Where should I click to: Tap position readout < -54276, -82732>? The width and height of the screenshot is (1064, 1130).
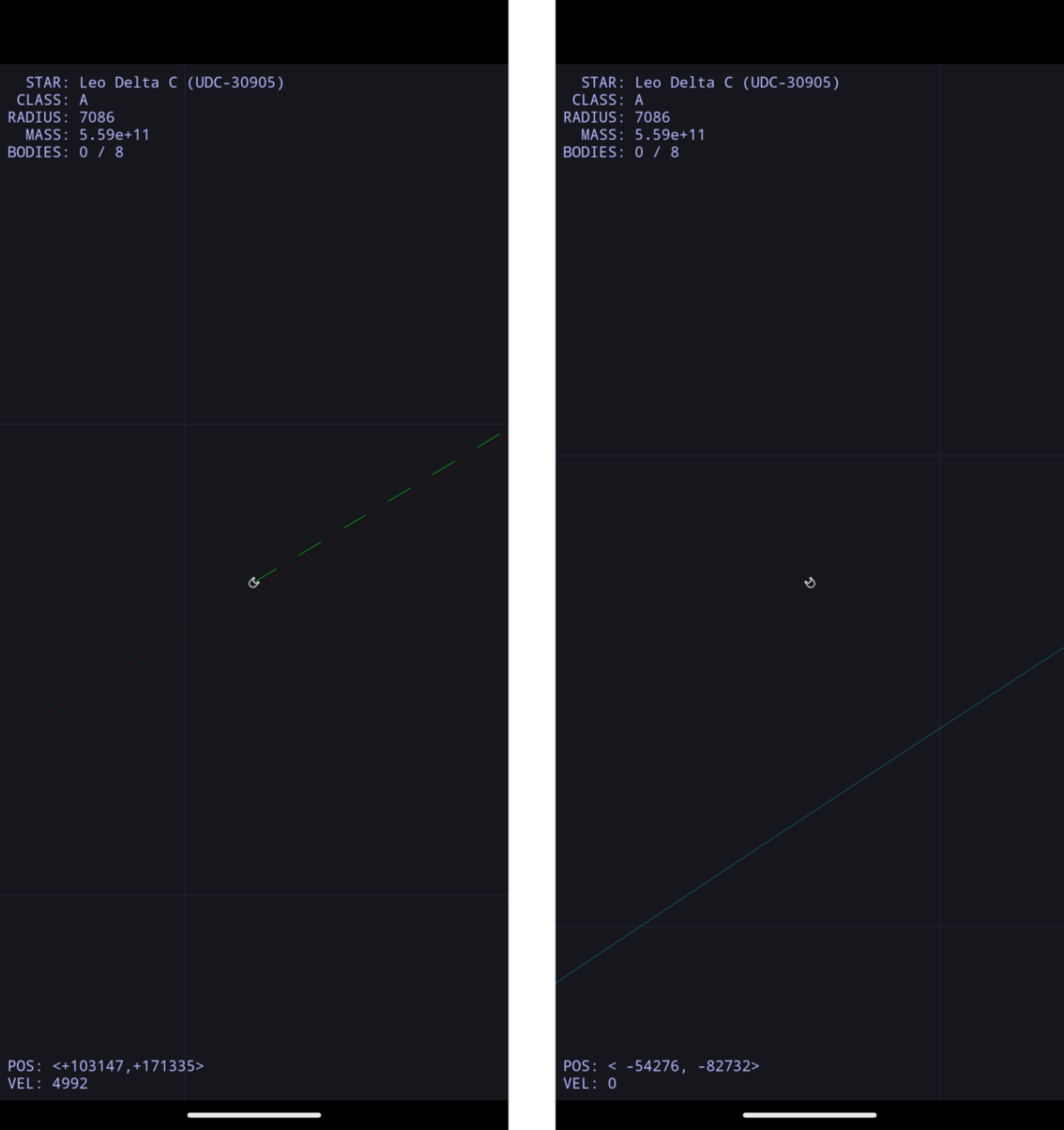coord(684,1066)
